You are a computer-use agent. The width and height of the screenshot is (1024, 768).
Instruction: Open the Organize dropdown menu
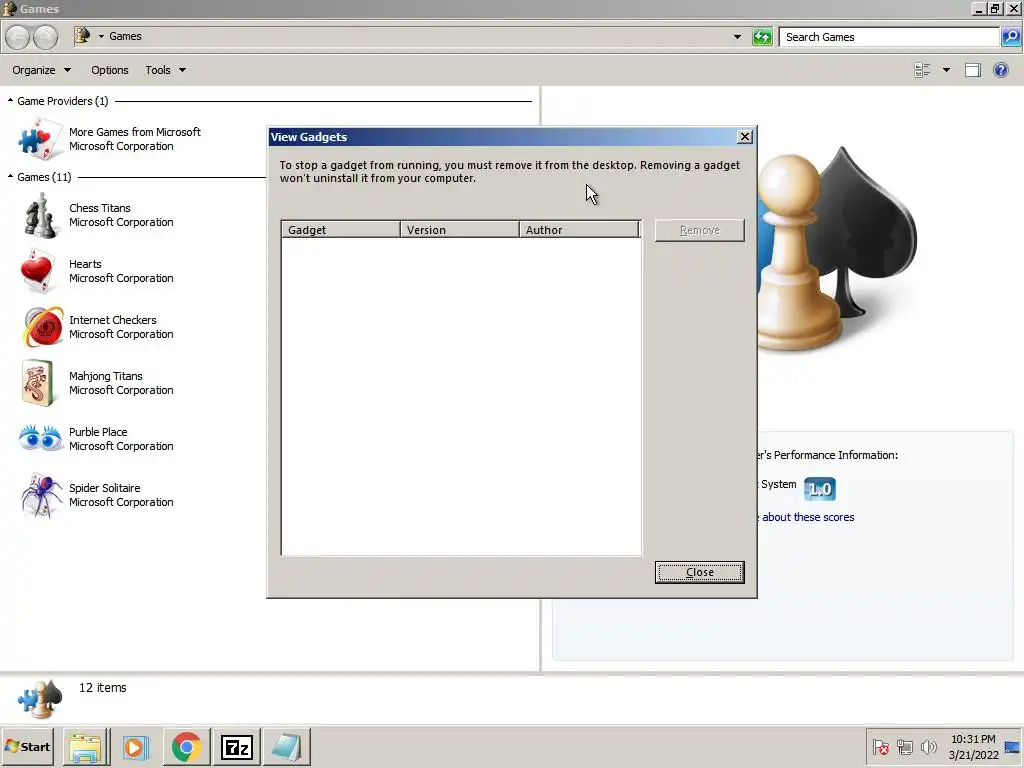coord(41,70)
